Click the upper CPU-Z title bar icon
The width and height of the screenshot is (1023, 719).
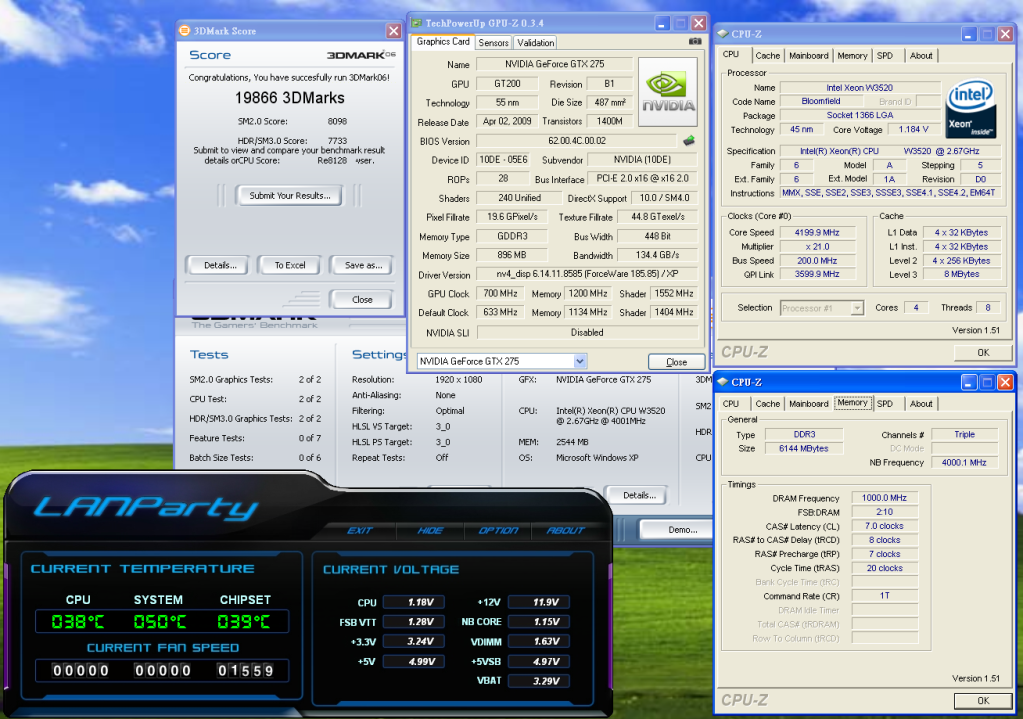point(722,33)
